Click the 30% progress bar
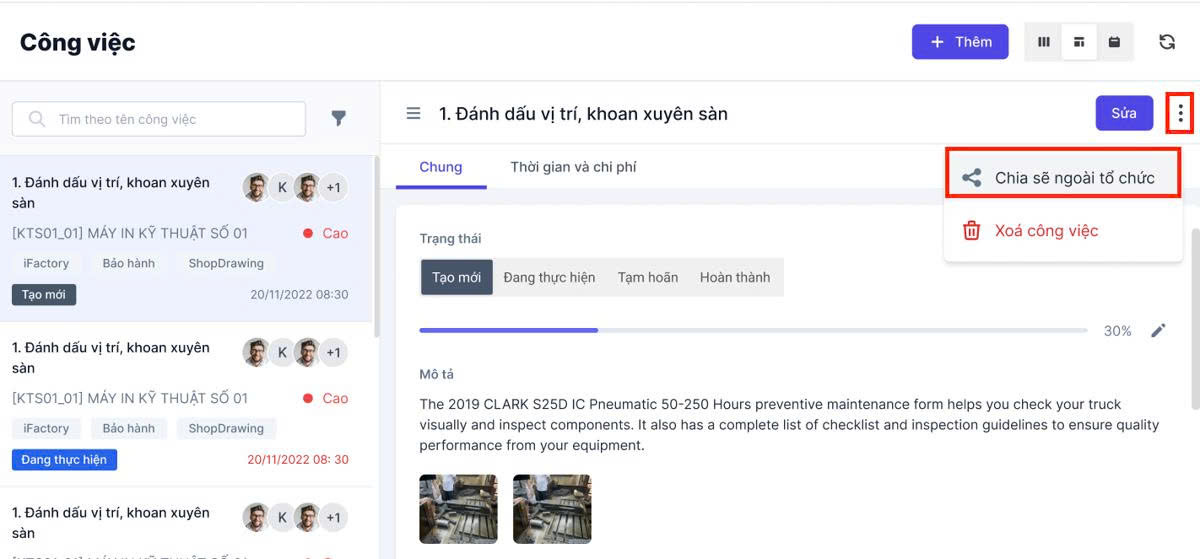The height and width of the screenshot is (559, 1200). click(x=752, y=330)
